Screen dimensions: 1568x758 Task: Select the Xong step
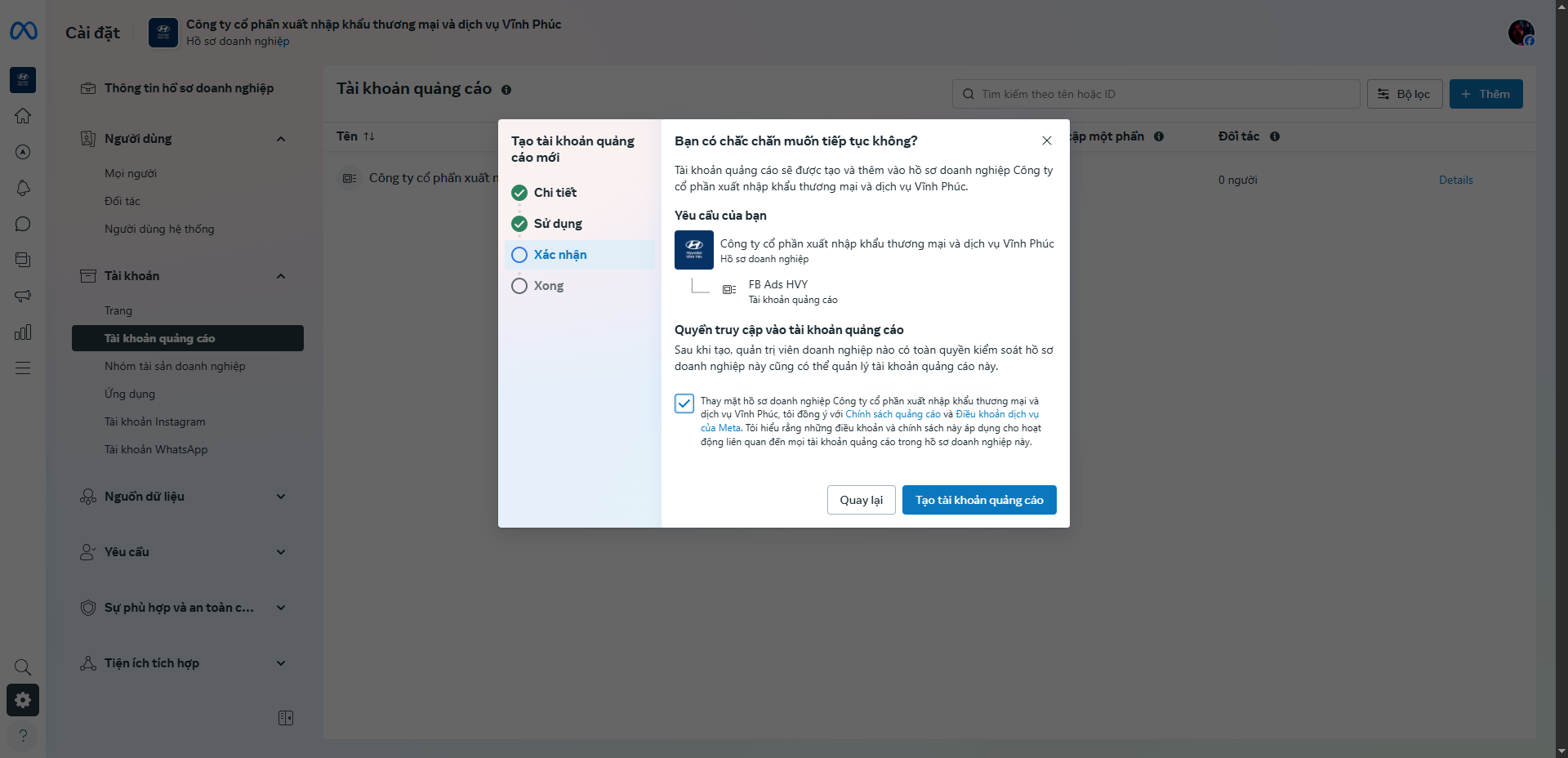548,286
